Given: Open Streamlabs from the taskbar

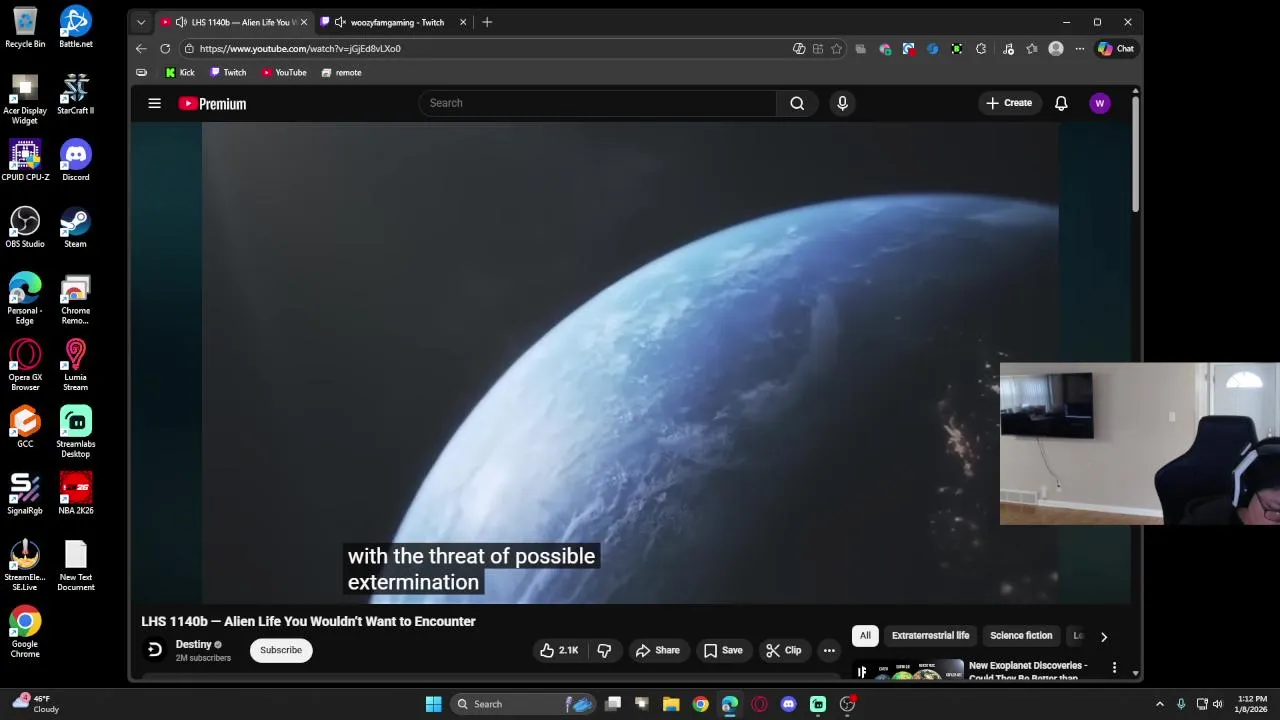Looking at the screenshot, I should 818,704.
